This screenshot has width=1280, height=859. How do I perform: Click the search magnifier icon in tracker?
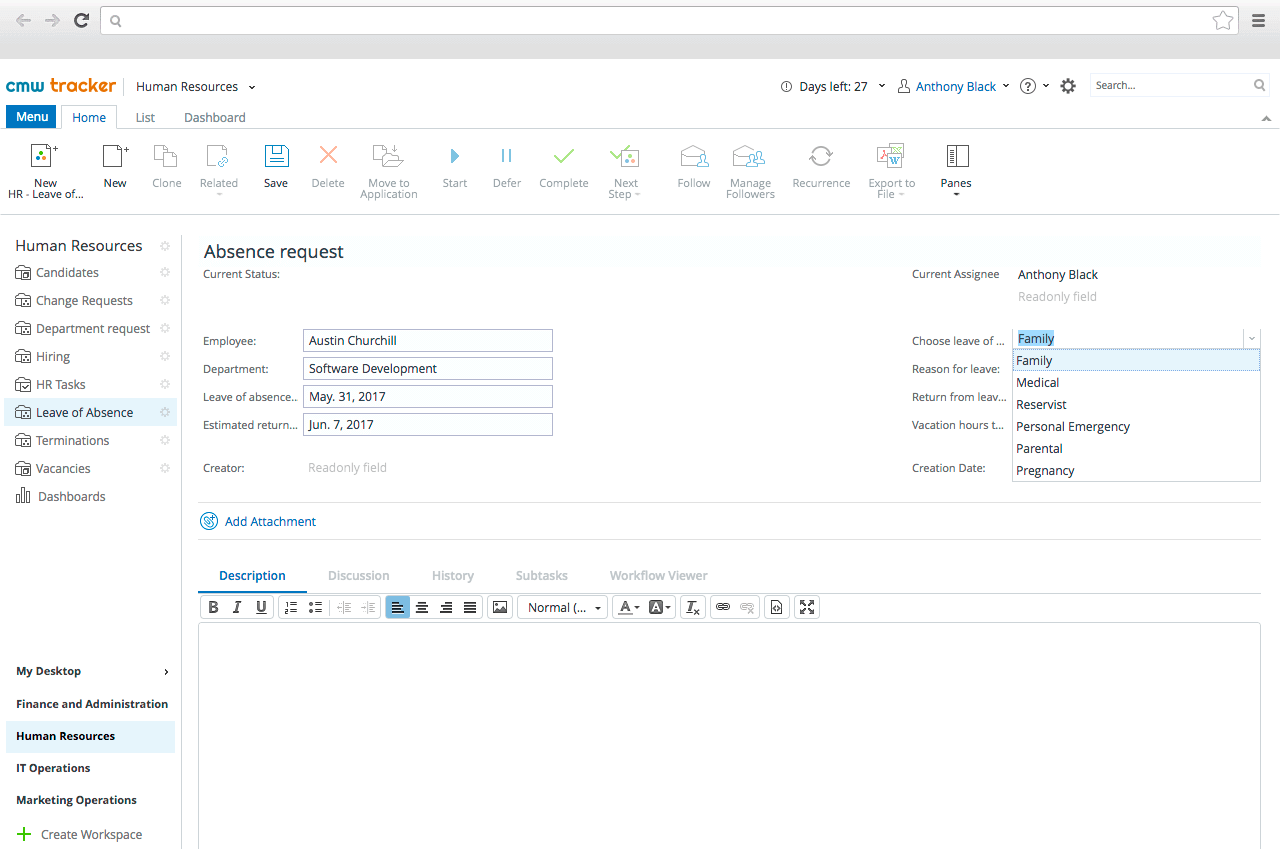(1260, 86)
